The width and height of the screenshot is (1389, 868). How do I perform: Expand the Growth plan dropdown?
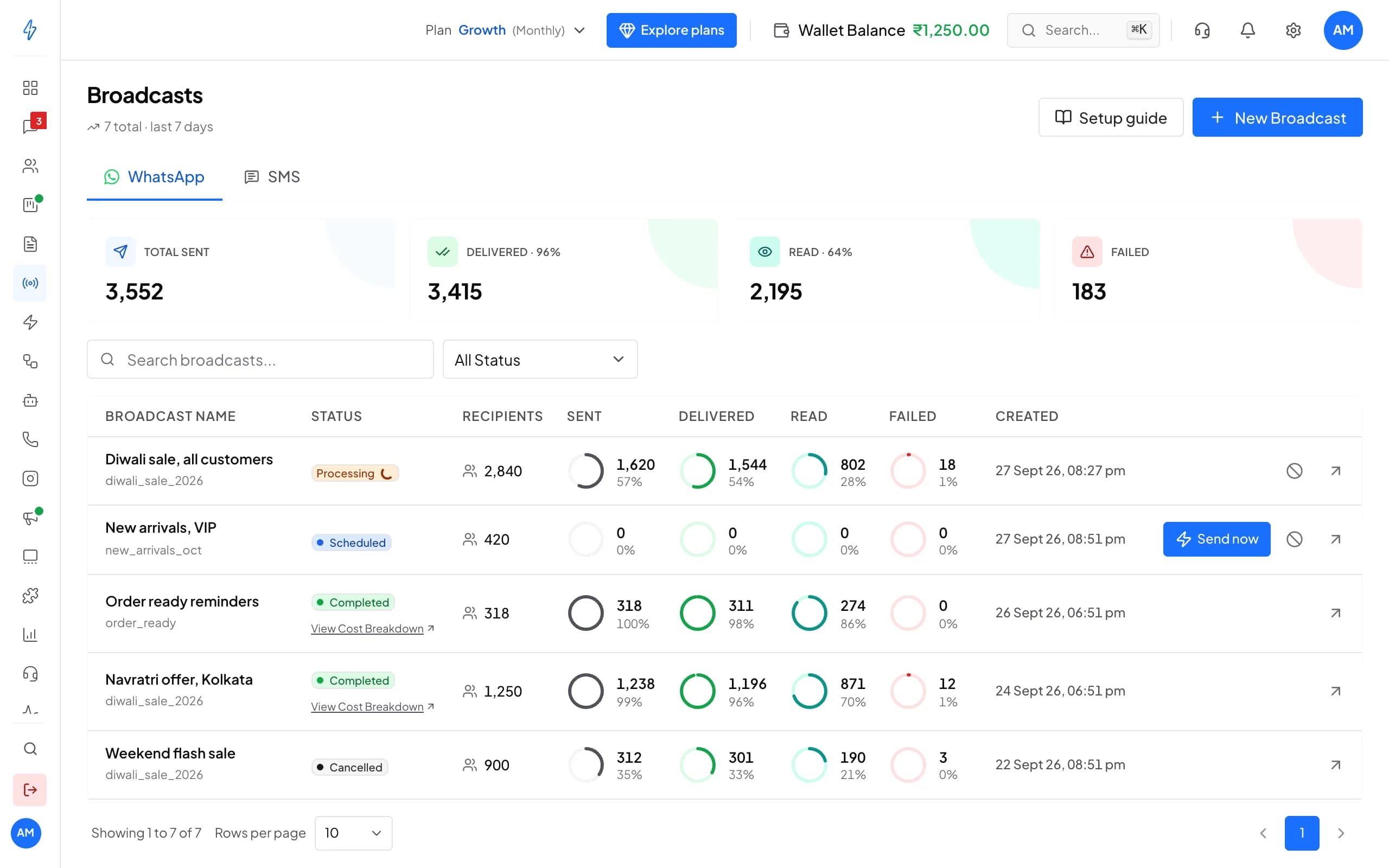tap(505, 30)
